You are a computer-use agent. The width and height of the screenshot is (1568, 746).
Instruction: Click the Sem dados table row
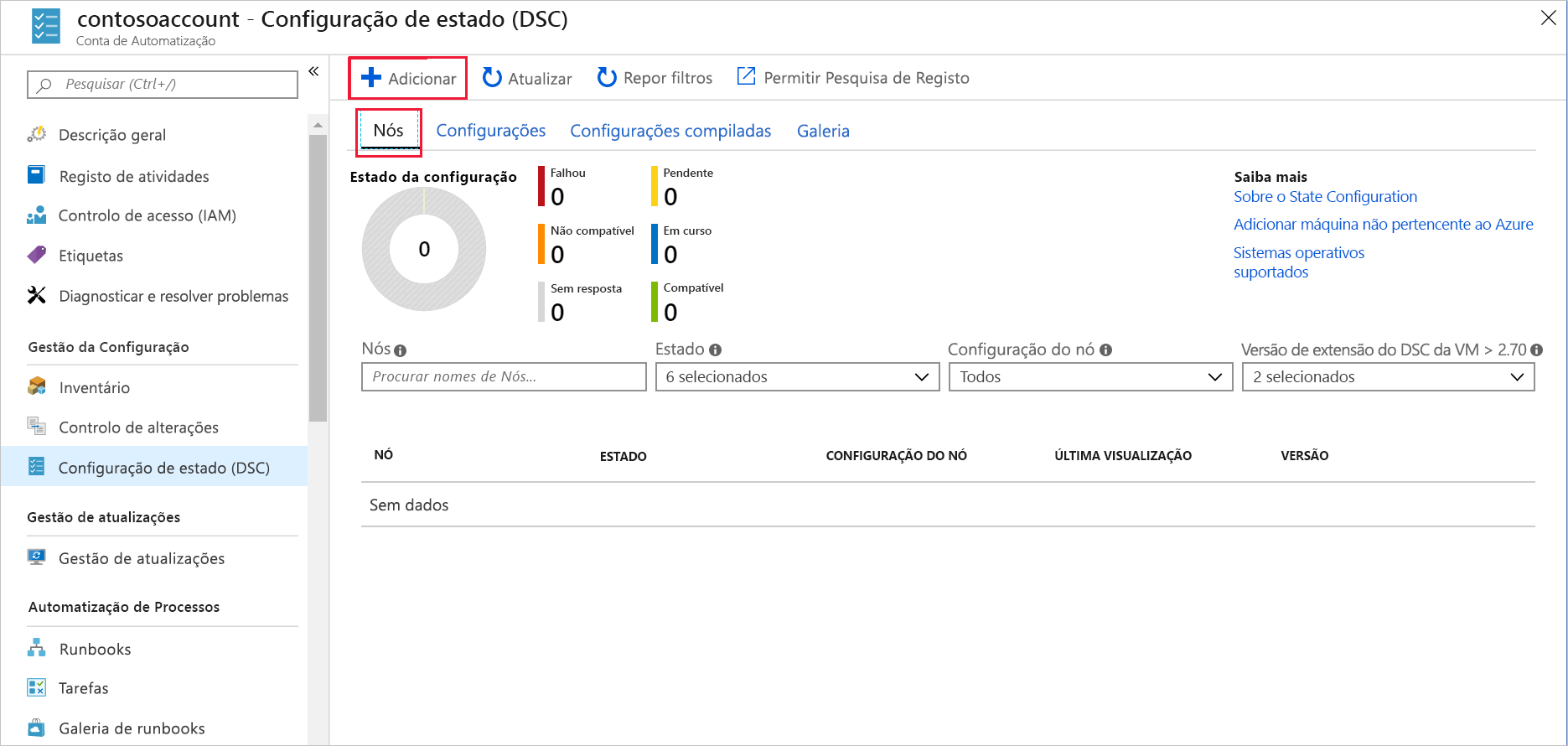[948, 505]
